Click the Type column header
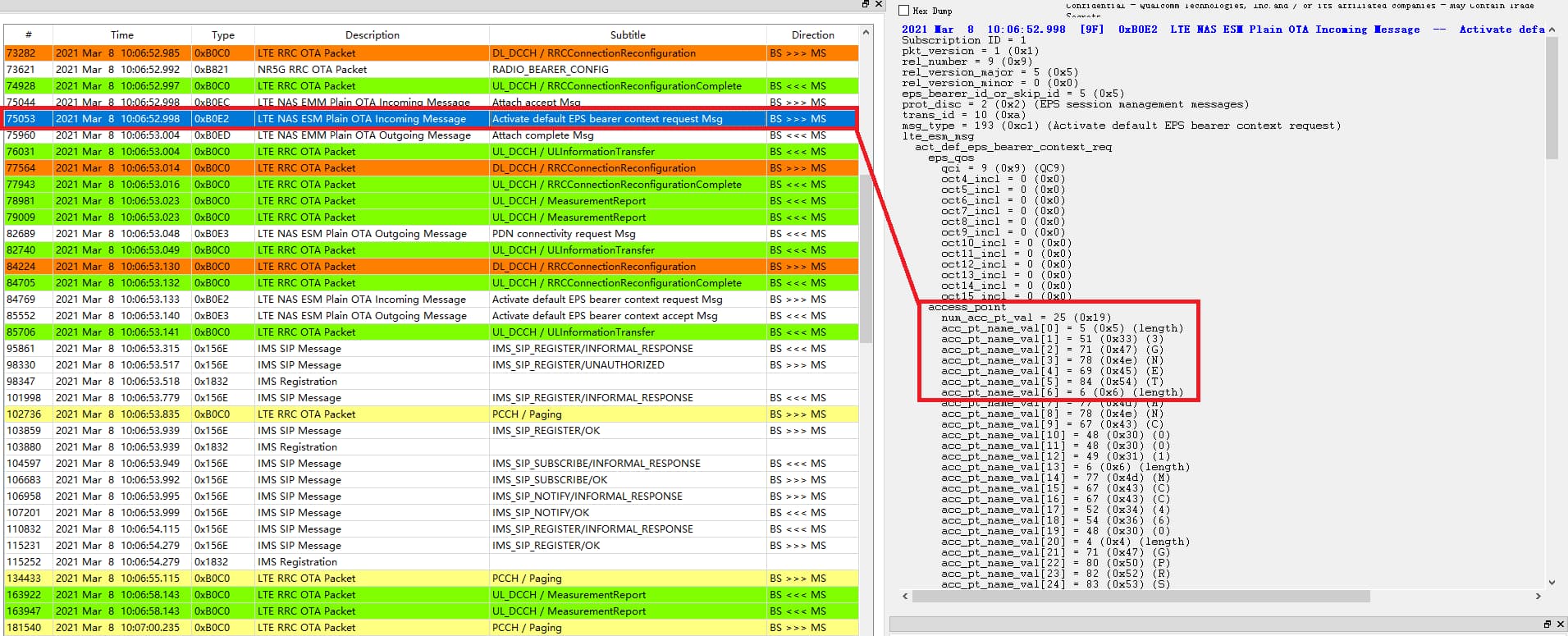The height and width of the screenshot is (636, 1568). tap(222, 34)
